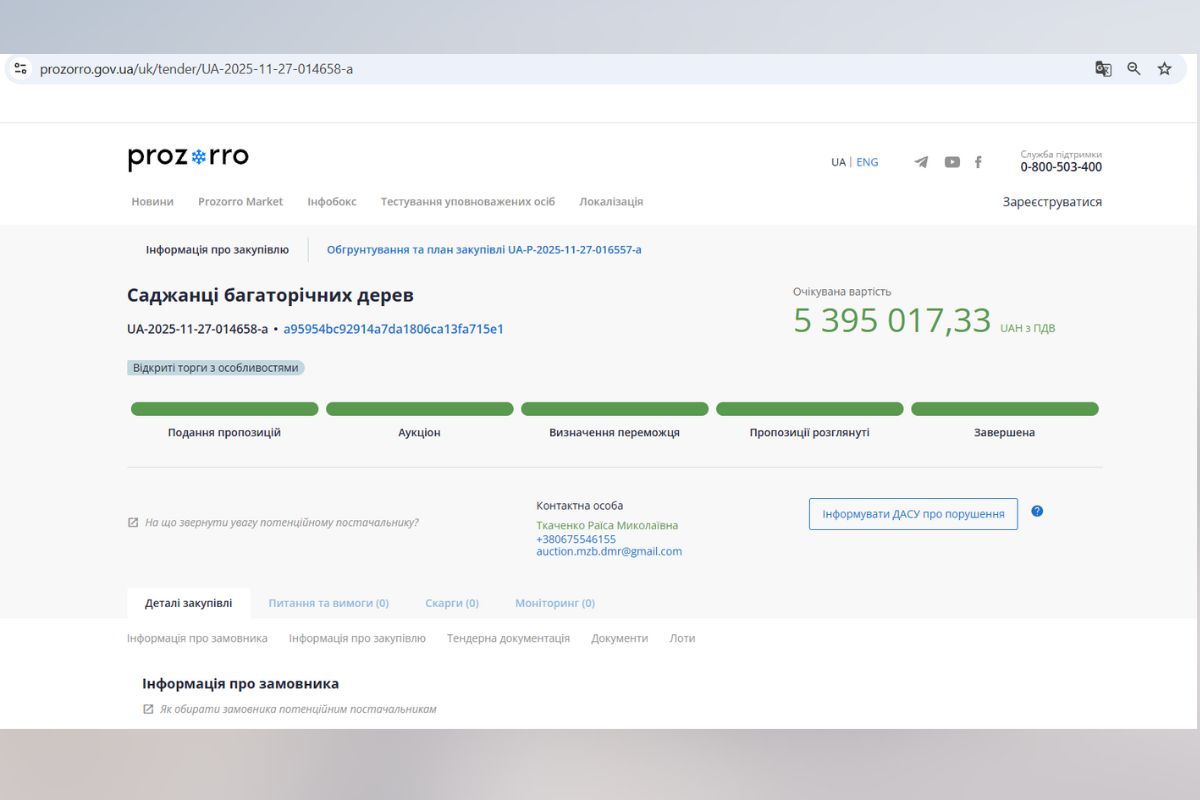Click the YouTube icon in the header
Screen dimensions: 1200x800
pos(950,161)
